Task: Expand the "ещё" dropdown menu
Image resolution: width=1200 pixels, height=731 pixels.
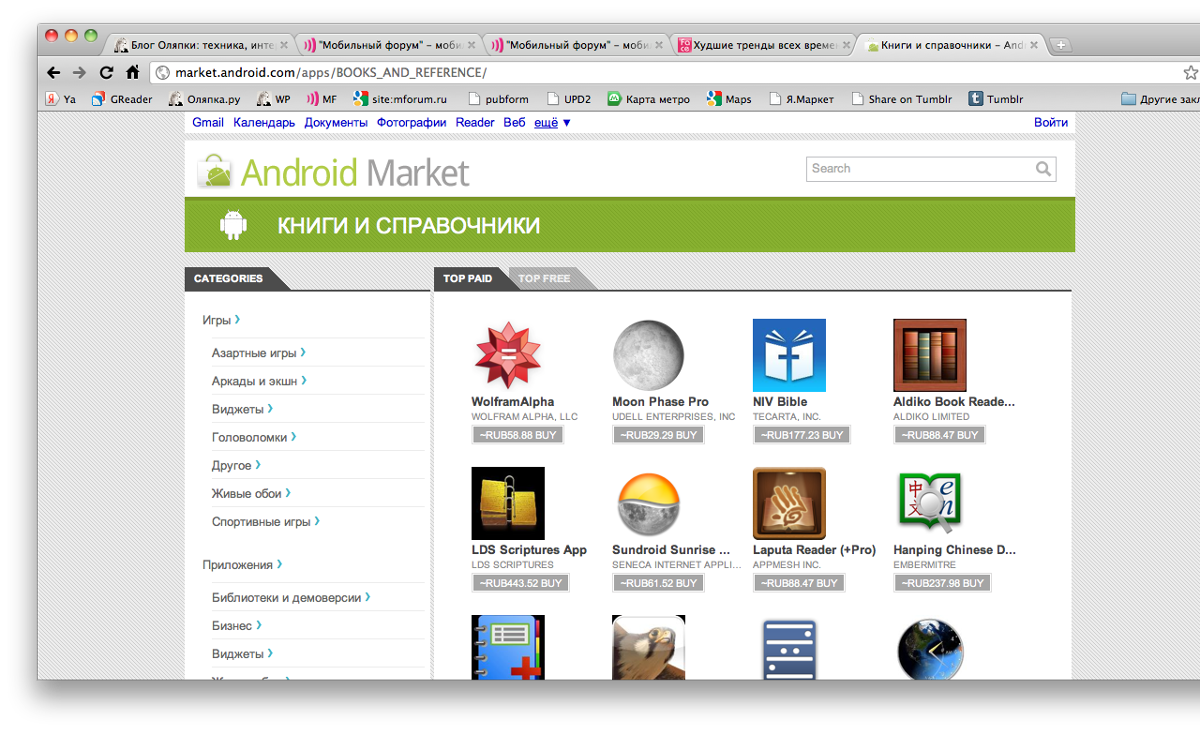Action: click(552, 123)
